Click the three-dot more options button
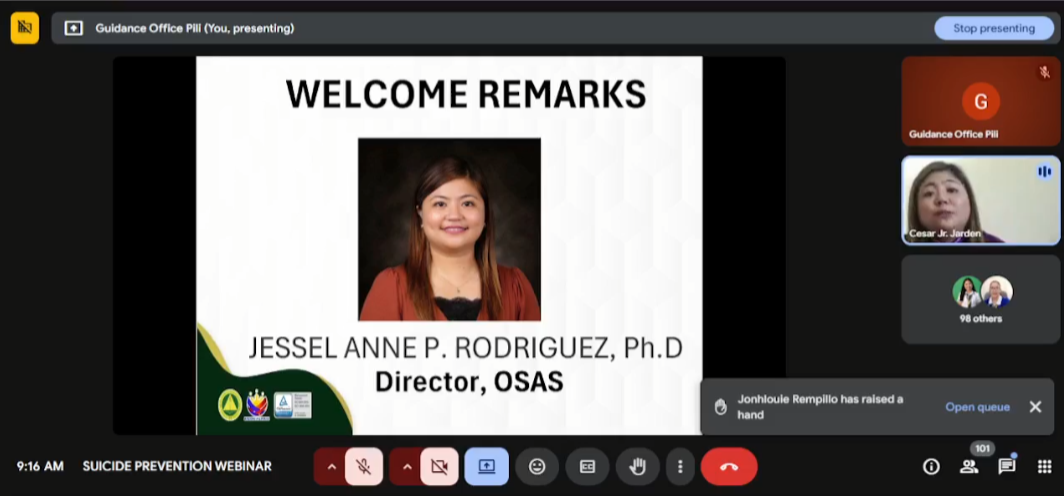 680,466
